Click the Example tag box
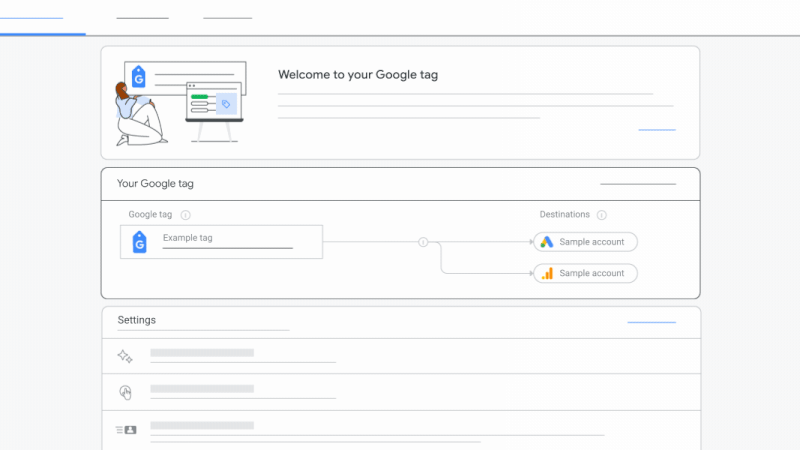This screenshot has width=800, height=450. (222, 242)
